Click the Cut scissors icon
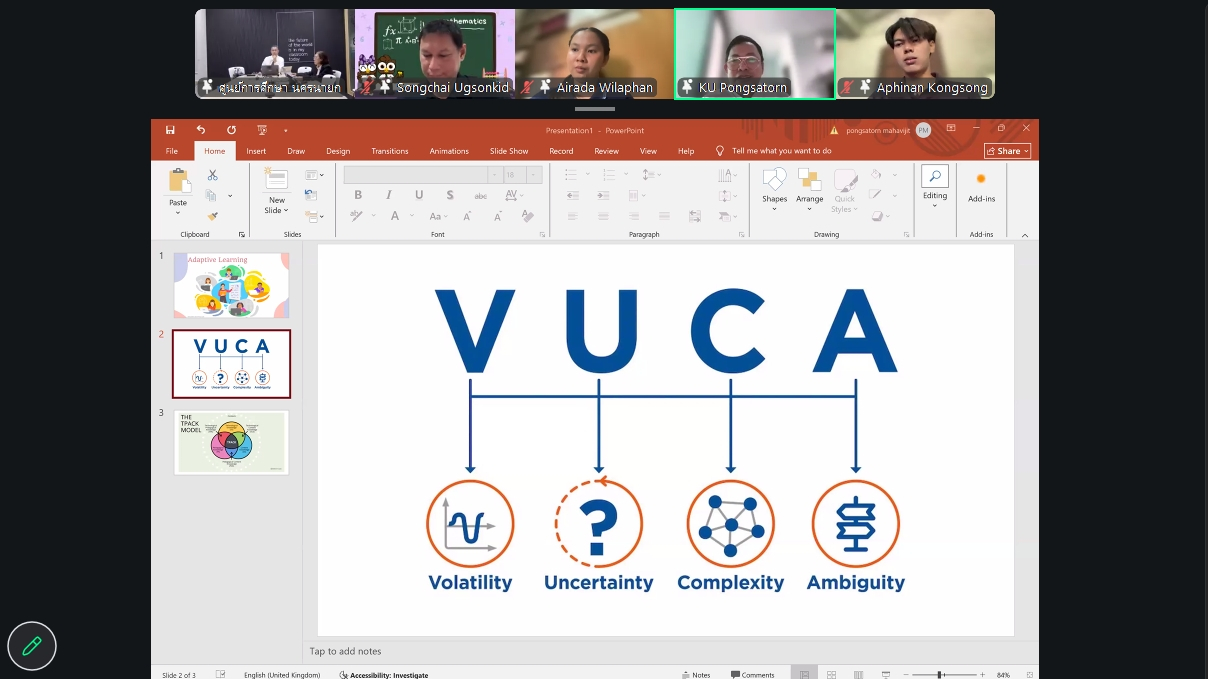 pyautogui.click(x=212, y=175)
